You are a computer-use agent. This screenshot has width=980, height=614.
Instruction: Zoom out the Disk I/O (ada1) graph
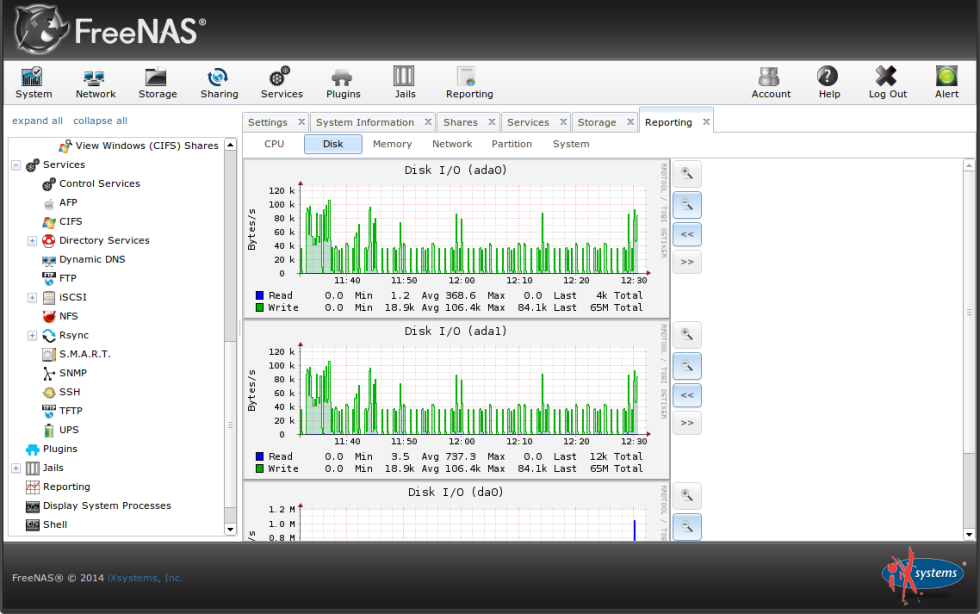click(x=687, y=365)
